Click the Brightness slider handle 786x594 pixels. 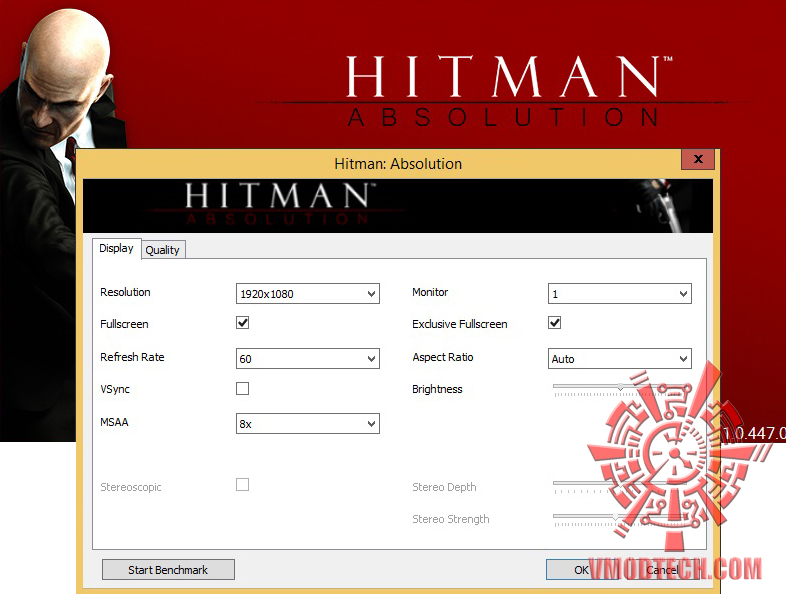[x=621, y=387]
